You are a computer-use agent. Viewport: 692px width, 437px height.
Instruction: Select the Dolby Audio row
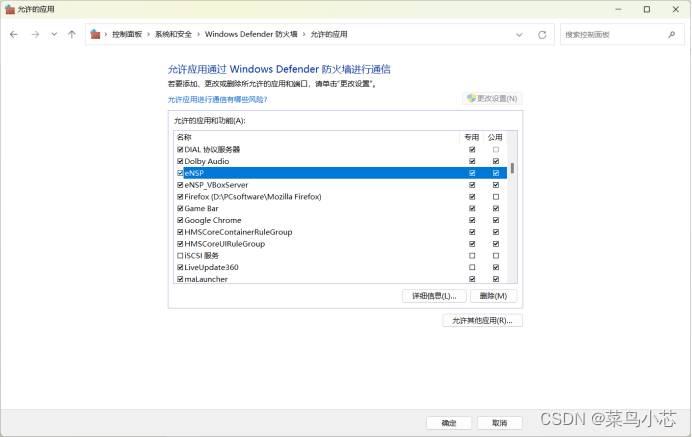(341, 161)
